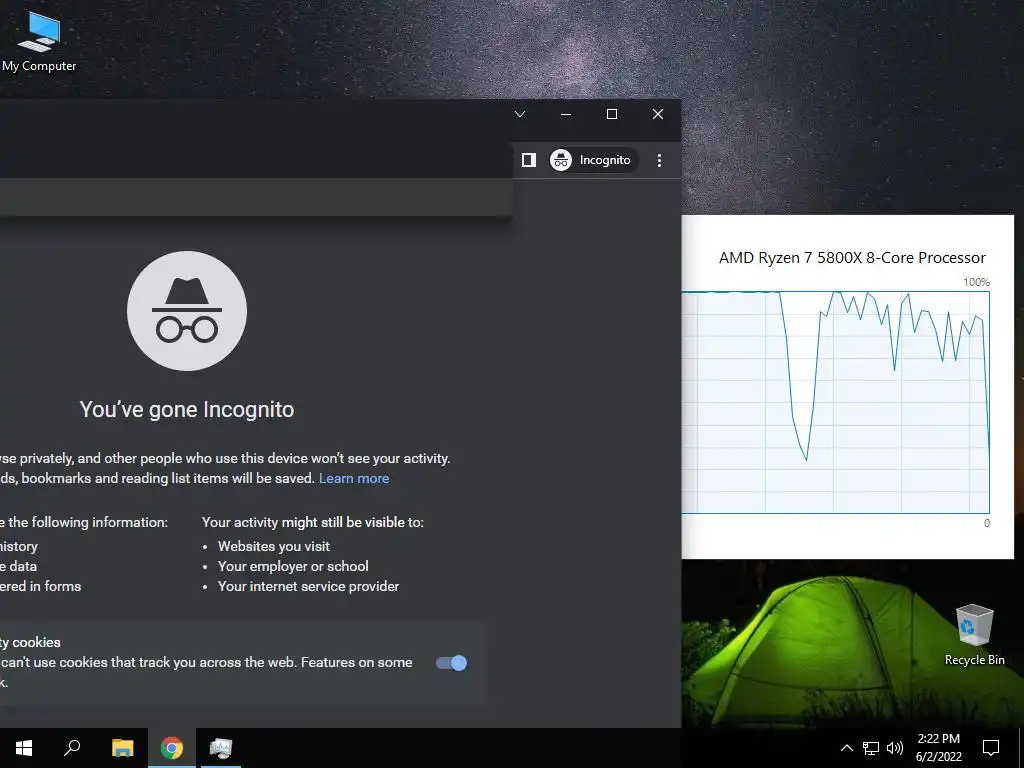Click the Task Manager taskbar icon
The image size is (1024, 768).
click(x=221, y=748)
